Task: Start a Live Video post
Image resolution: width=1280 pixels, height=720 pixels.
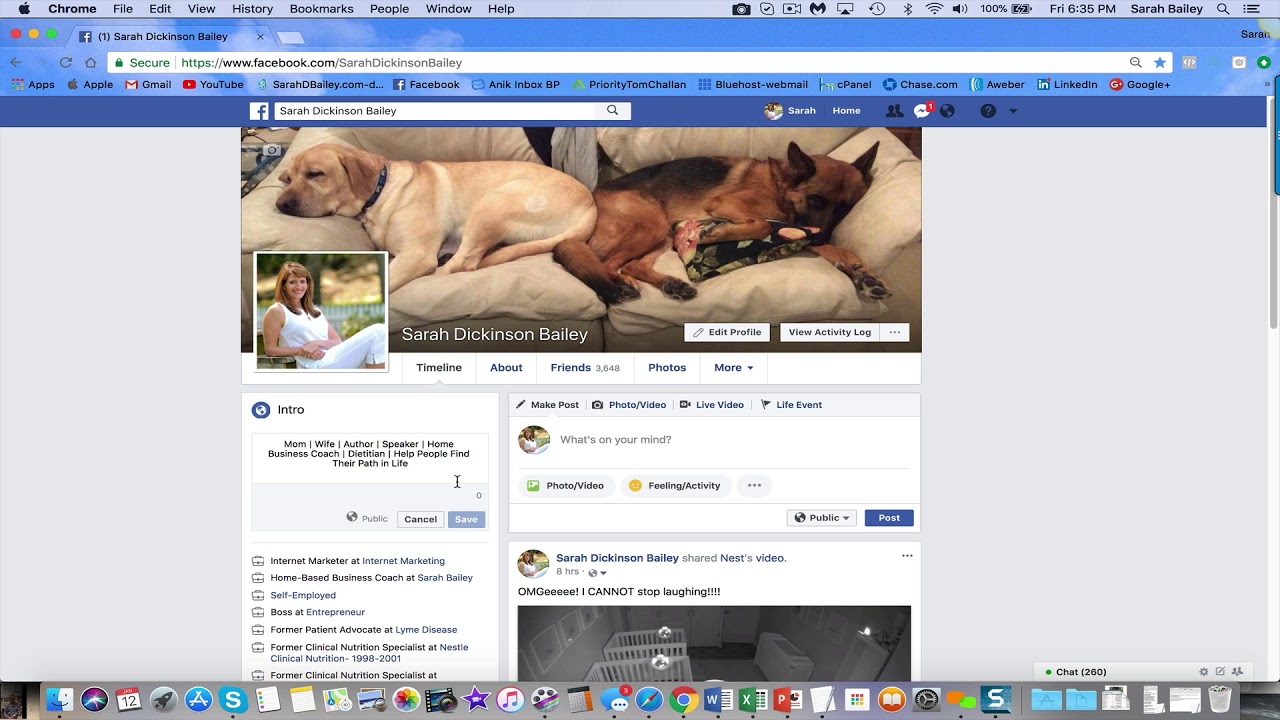Action: click(x=711, y=405)
